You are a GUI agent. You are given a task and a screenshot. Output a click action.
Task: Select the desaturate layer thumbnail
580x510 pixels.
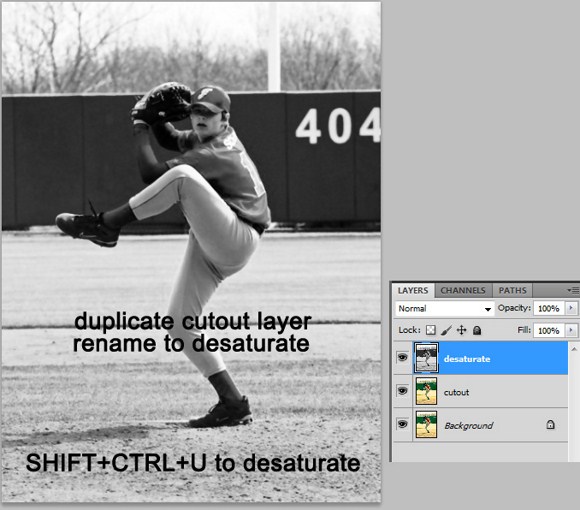coord(426,357)
